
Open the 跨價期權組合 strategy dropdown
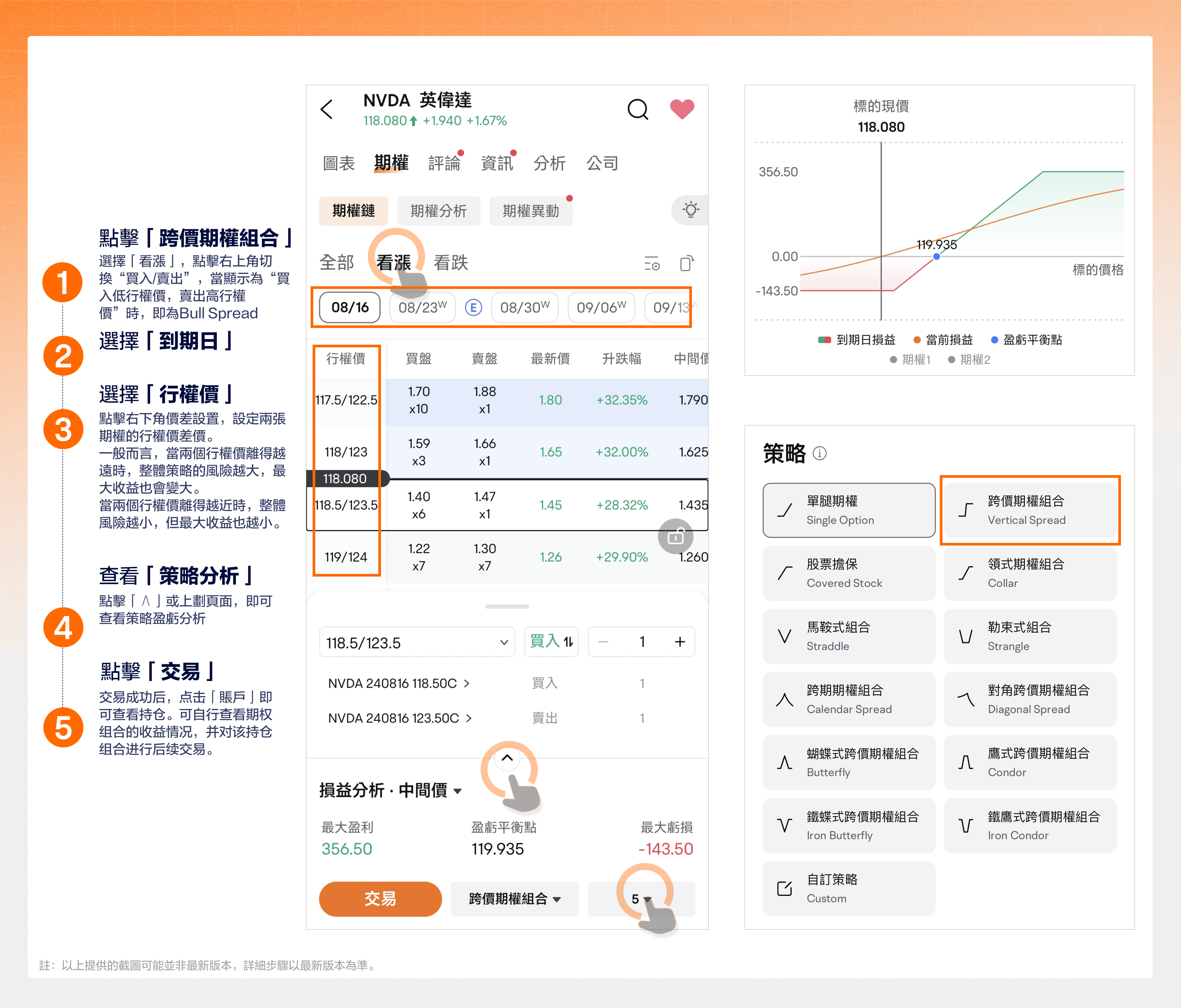(515, 899)
